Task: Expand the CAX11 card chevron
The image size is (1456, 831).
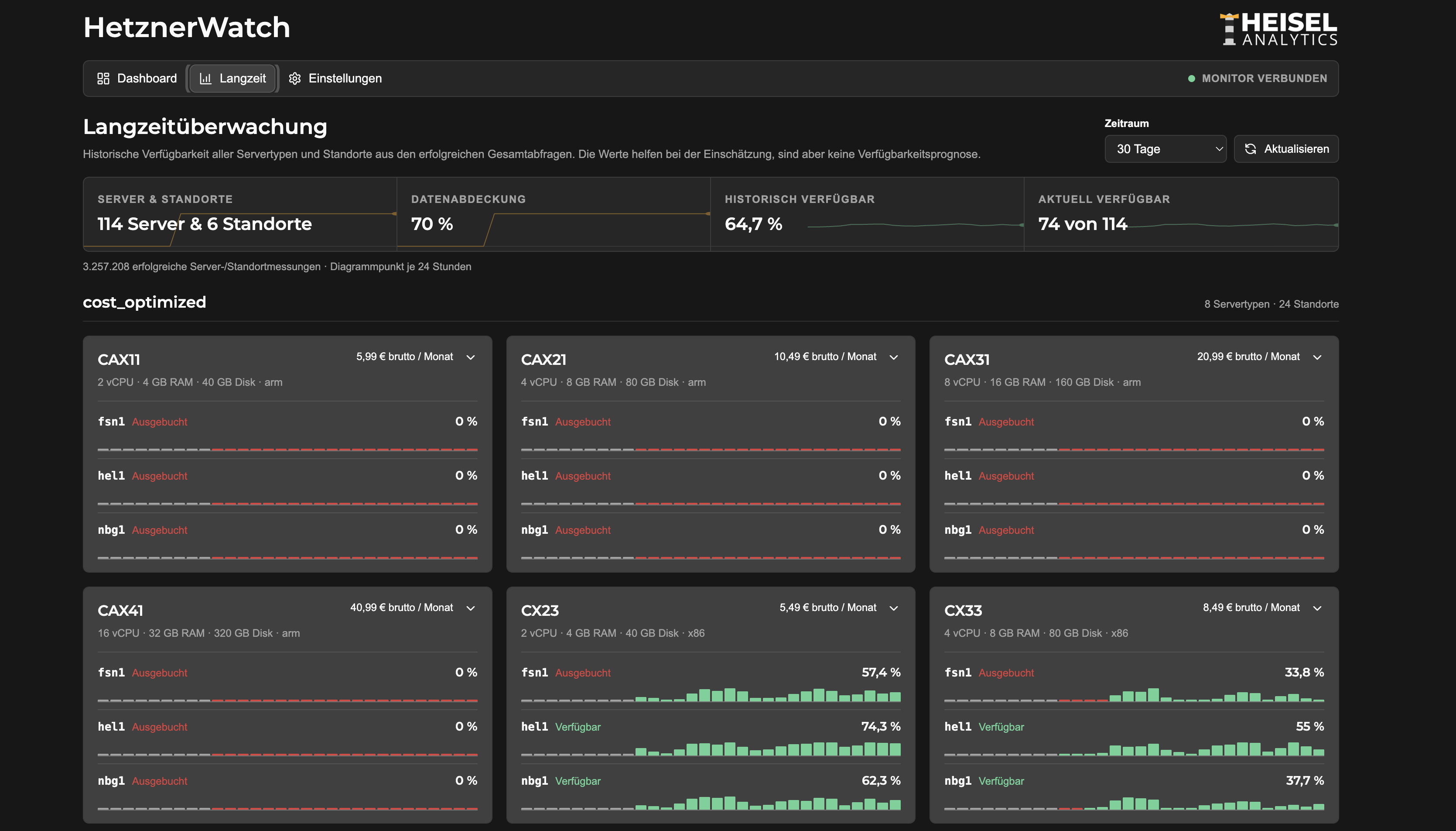Action: coord(471,357)
